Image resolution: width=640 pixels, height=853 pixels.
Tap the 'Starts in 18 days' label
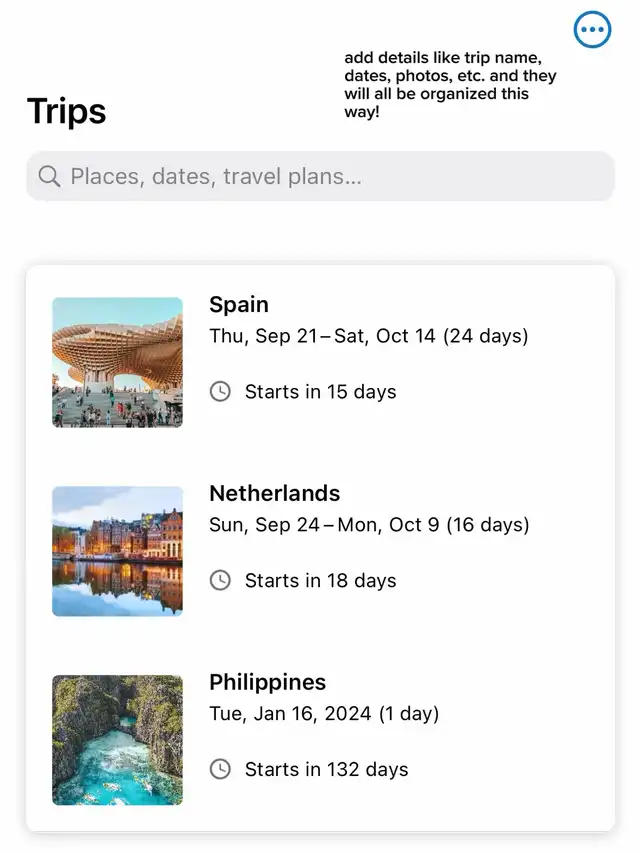pyautogui.click(x=320, y=580)
